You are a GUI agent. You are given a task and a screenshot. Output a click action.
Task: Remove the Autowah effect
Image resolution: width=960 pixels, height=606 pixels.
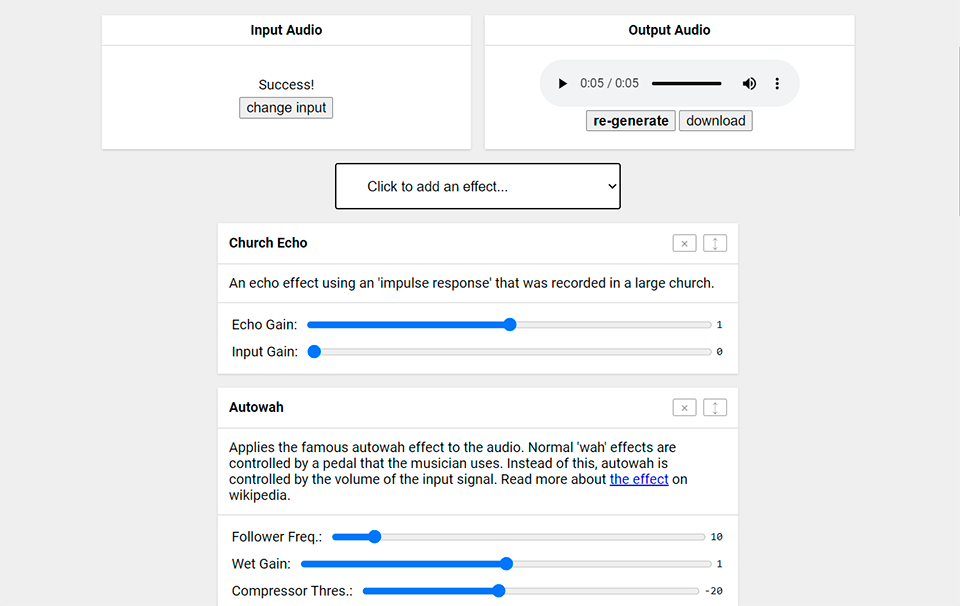(x=684, y=407)
